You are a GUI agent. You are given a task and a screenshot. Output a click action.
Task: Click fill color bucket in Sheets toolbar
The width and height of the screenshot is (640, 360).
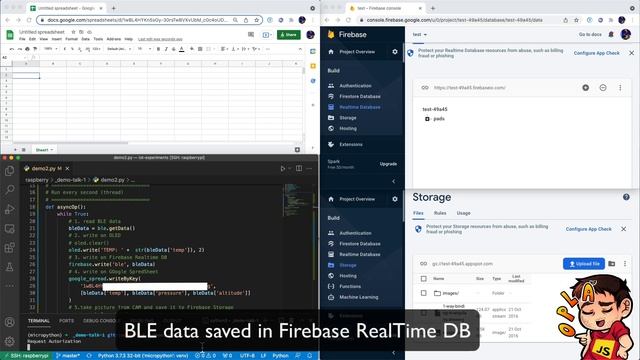click(x=192, y=49)
